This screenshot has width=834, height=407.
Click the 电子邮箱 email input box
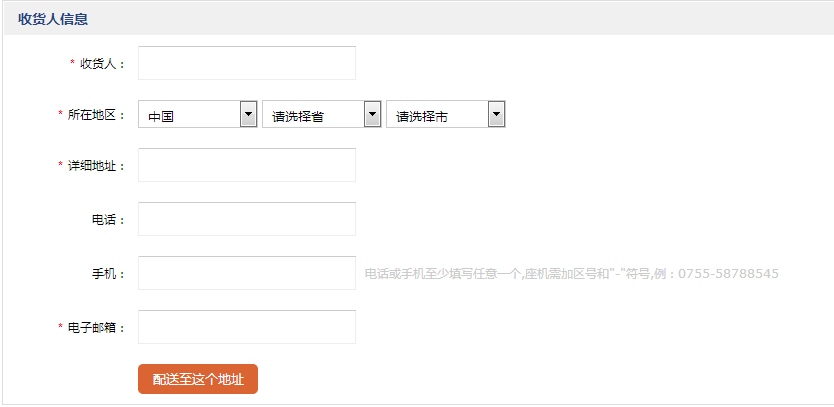[x=246, y=327]
